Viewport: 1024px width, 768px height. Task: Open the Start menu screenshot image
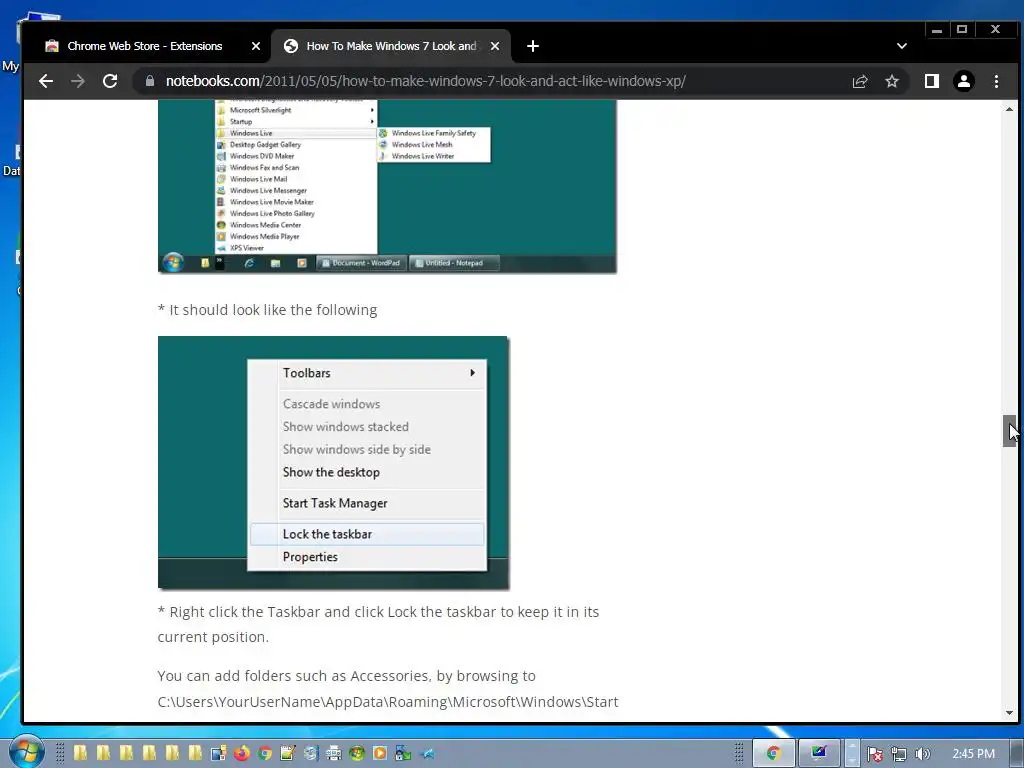(x=387, y=186)
